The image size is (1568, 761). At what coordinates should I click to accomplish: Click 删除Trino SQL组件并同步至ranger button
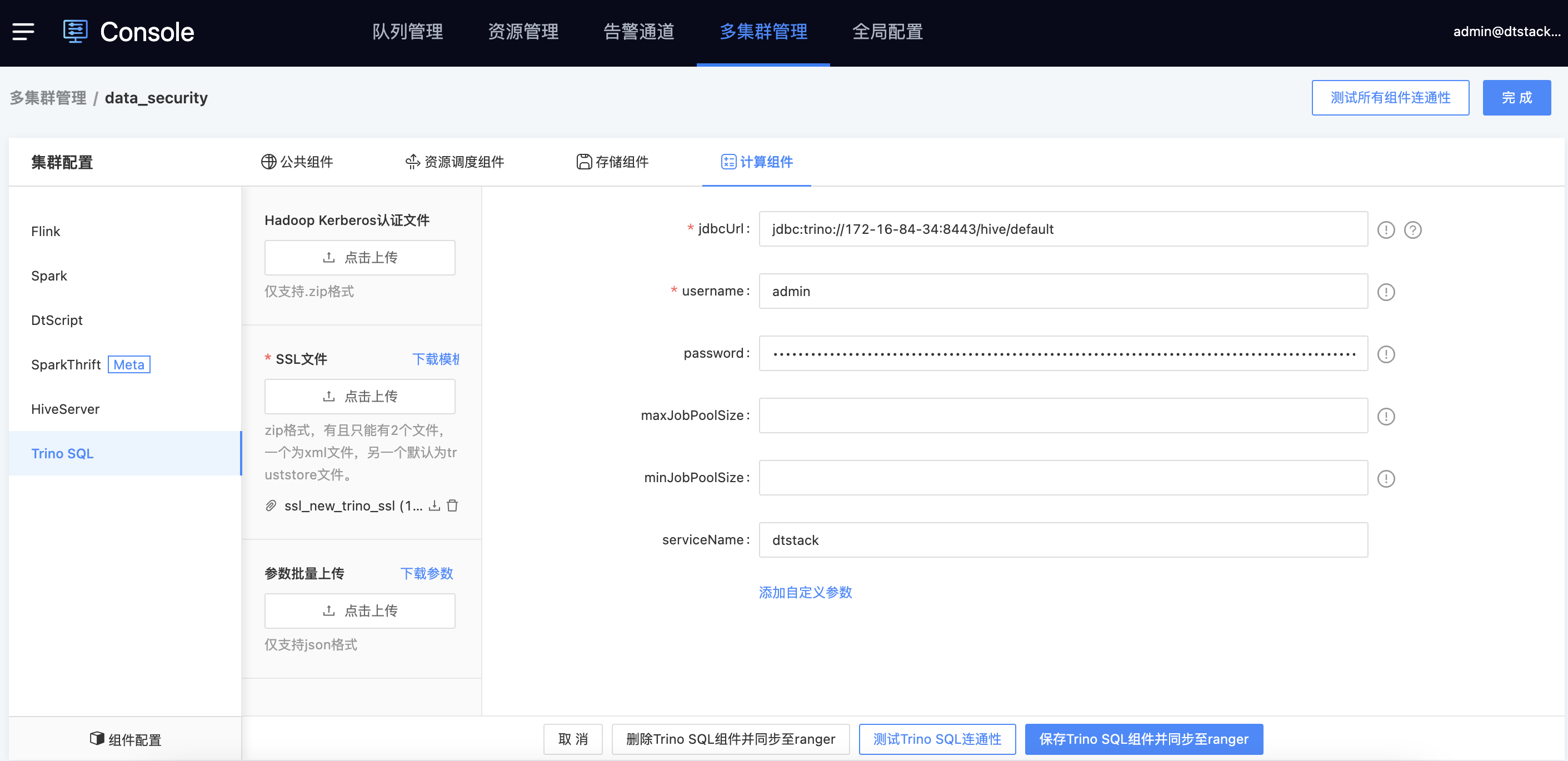731,738
